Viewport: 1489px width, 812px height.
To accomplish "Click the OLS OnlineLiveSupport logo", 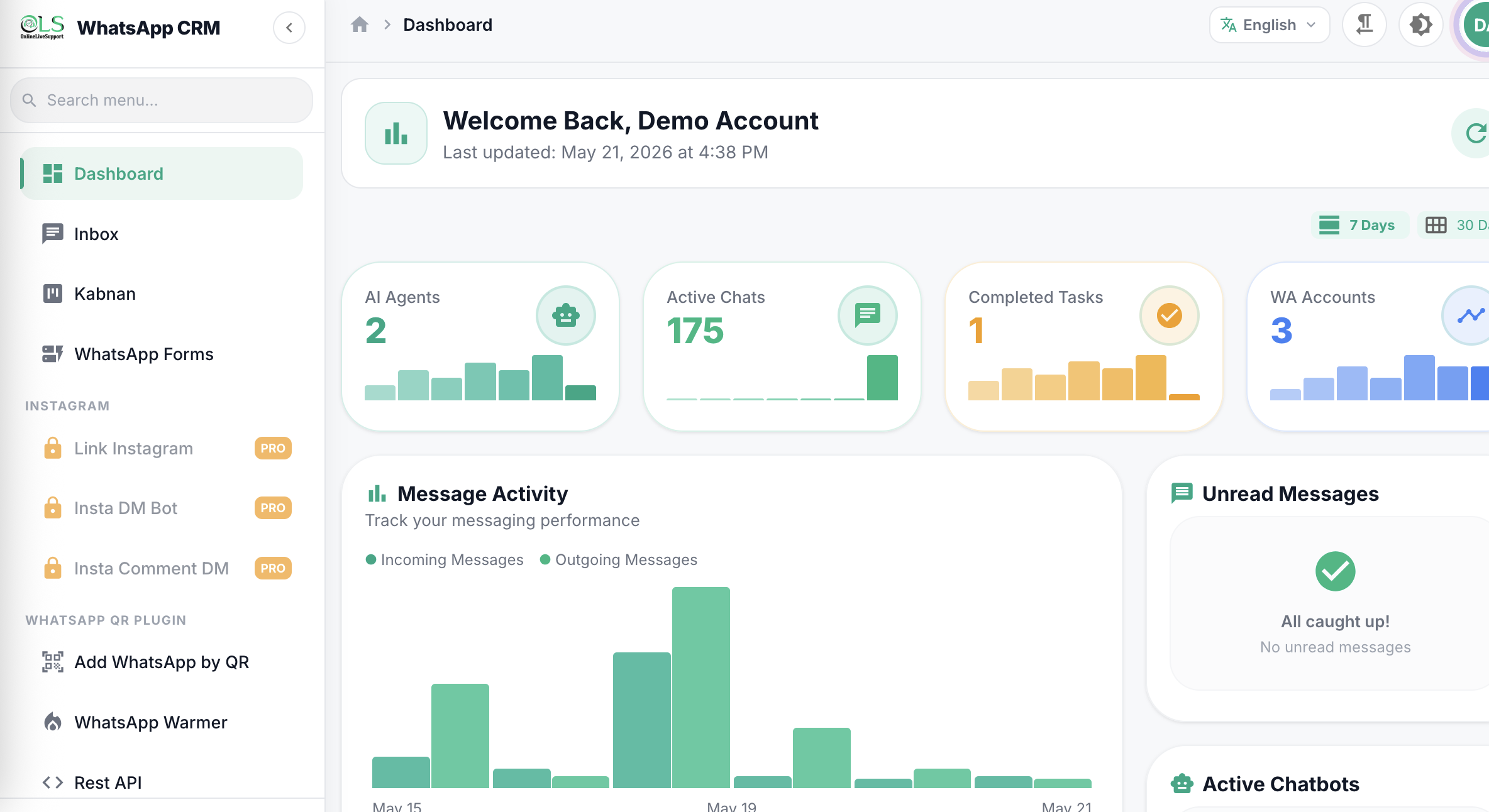I will click(x=42, y=27).
